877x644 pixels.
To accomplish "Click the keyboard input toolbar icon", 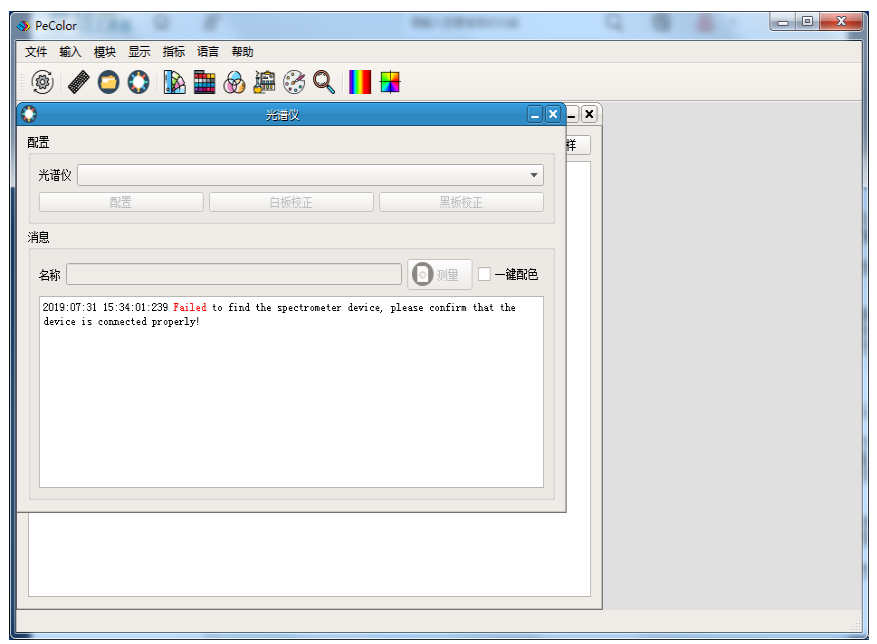I will point(78,82).
